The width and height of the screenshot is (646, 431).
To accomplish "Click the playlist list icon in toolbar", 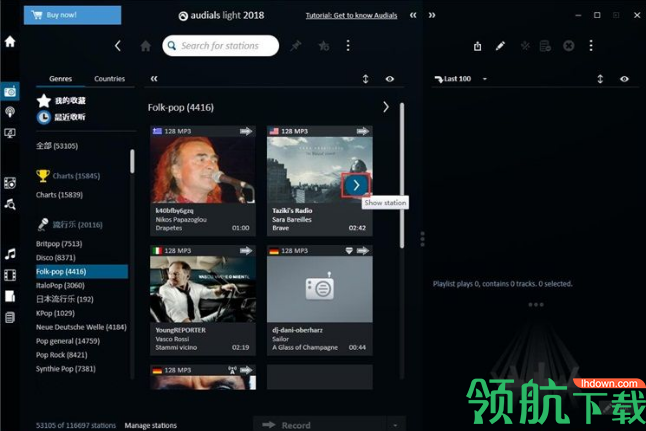I will pos(545,46).
